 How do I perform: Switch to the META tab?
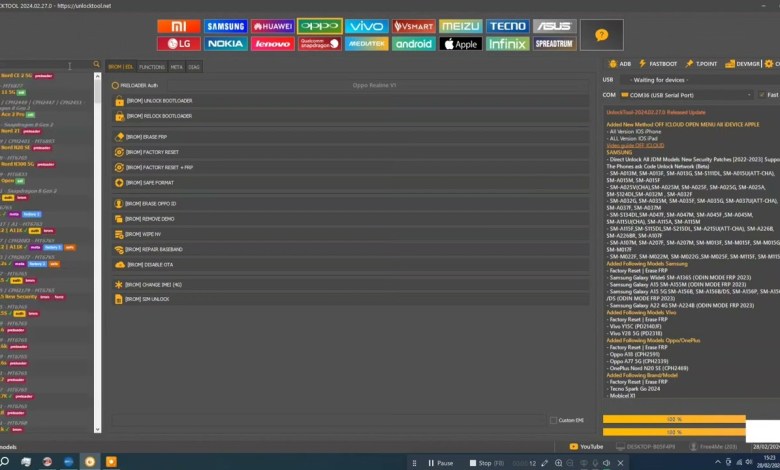[x=177, y=67]
